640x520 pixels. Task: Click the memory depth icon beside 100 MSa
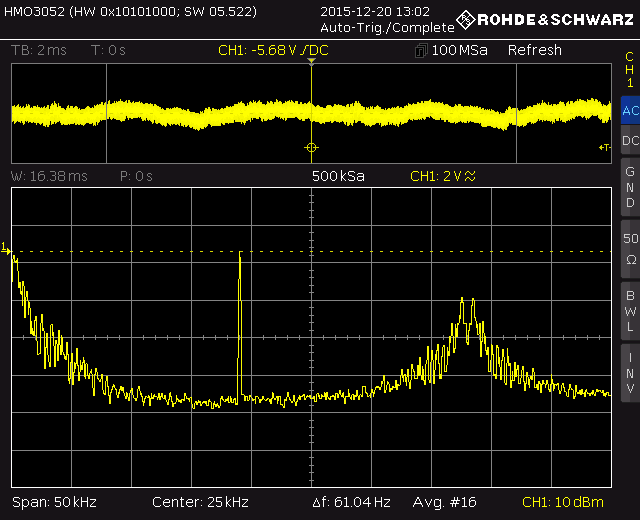(420, 51)
